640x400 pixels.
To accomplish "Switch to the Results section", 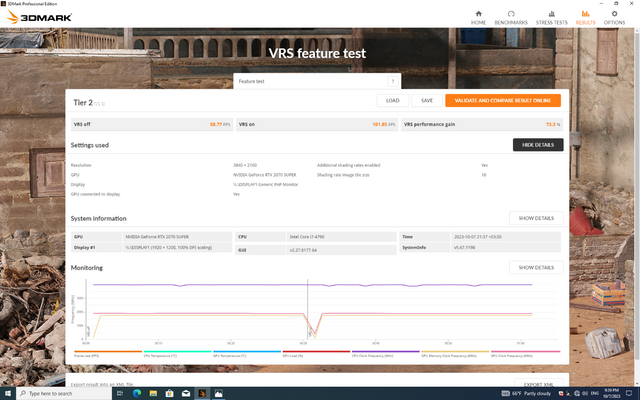I will click(x=585, y=16).
